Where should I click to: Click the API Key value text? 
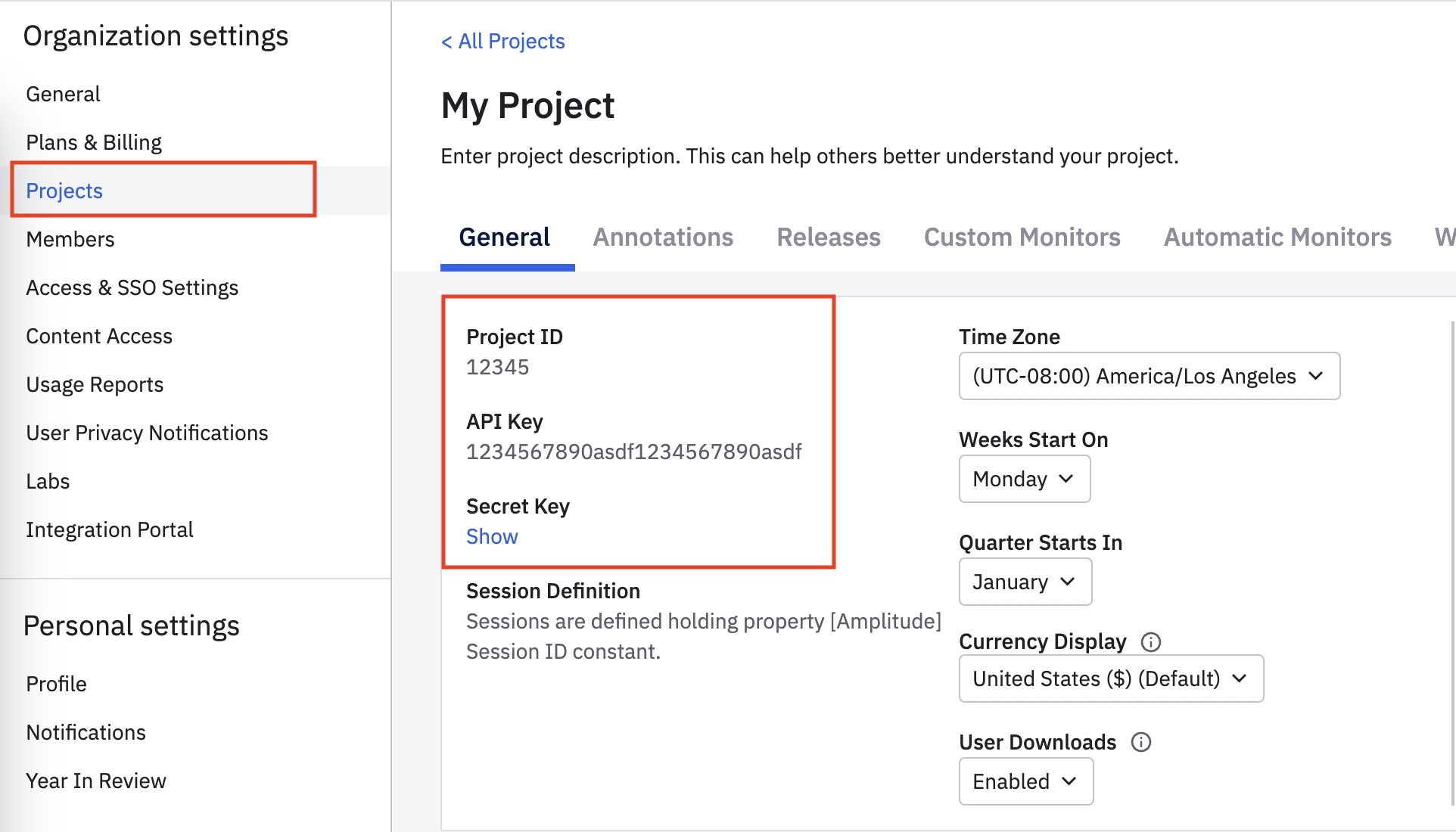coord(633,452)
